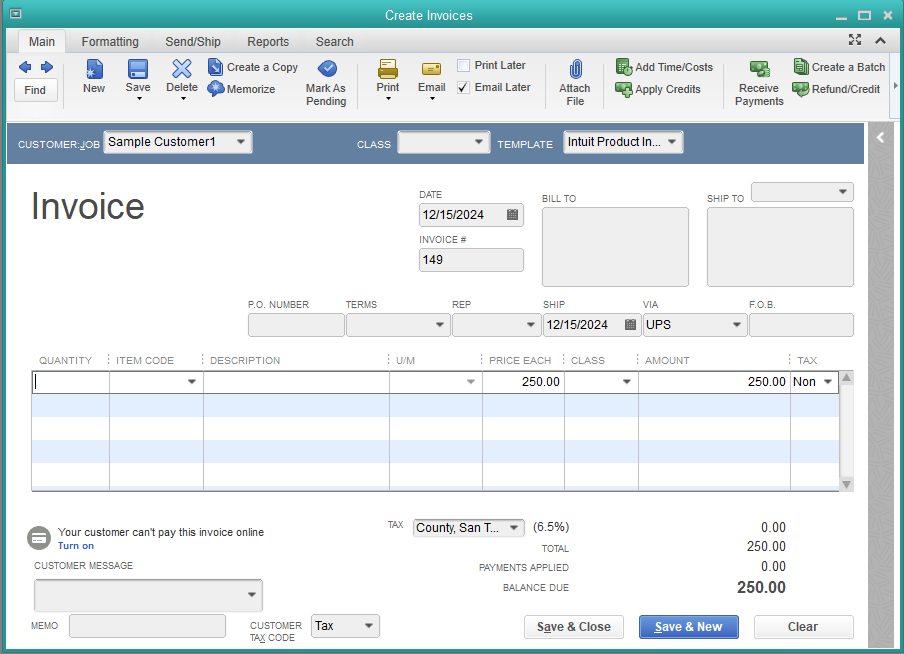Save the invoice using toolbar Save icon
Image resolution: width=904 pixels, height=654 pixels.
point(138,69)
